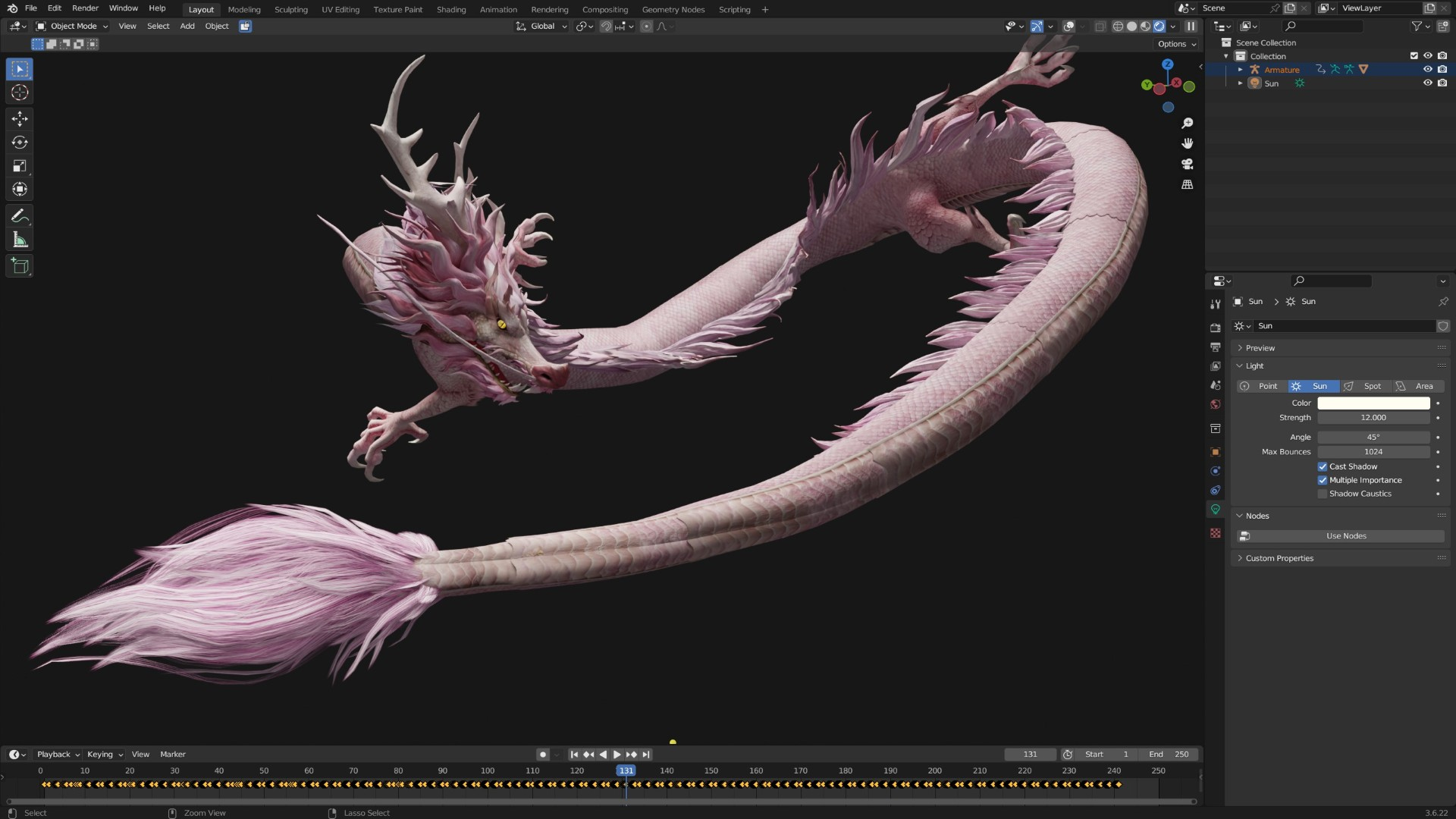The image size is (1456, 819).
Task: Click the Strength value slider
Action: 1373,418
